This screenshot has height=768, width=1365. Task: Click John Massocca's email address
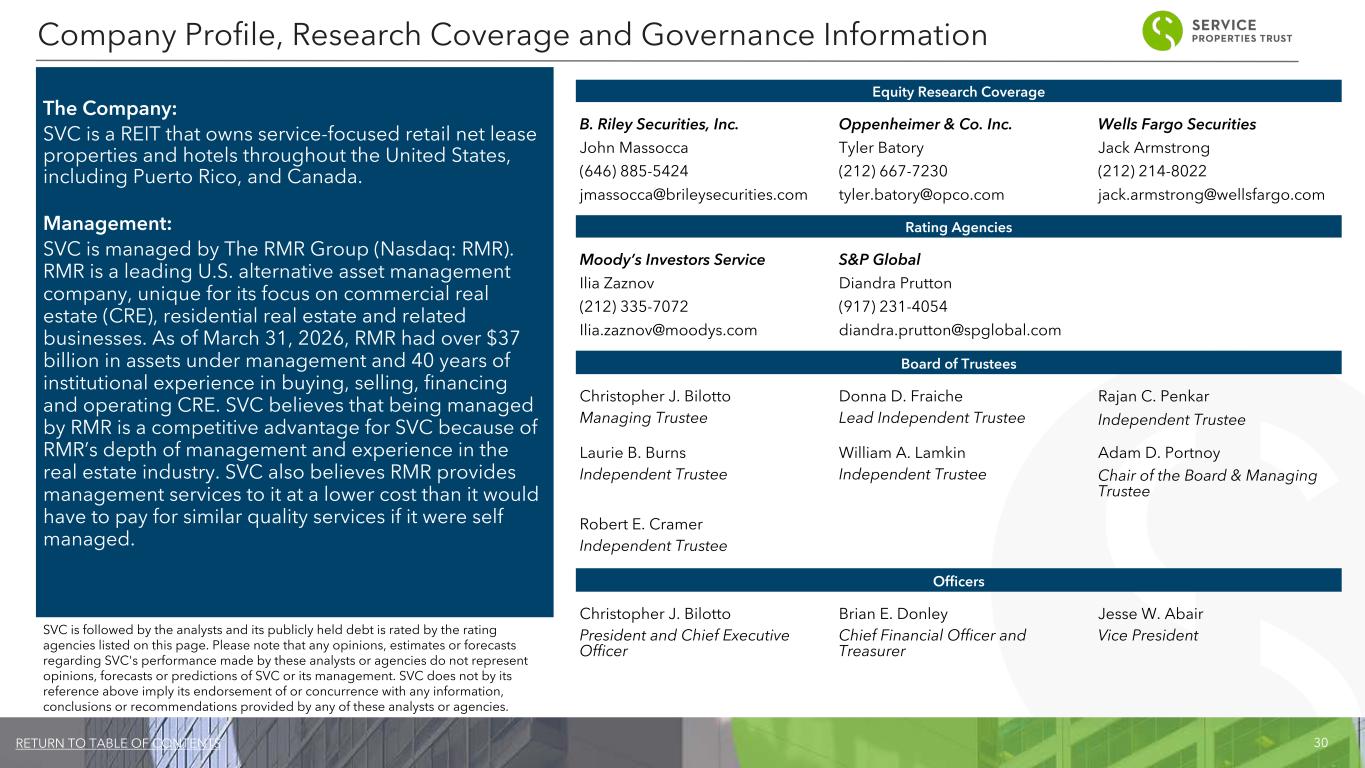click(x=694, y=194)
